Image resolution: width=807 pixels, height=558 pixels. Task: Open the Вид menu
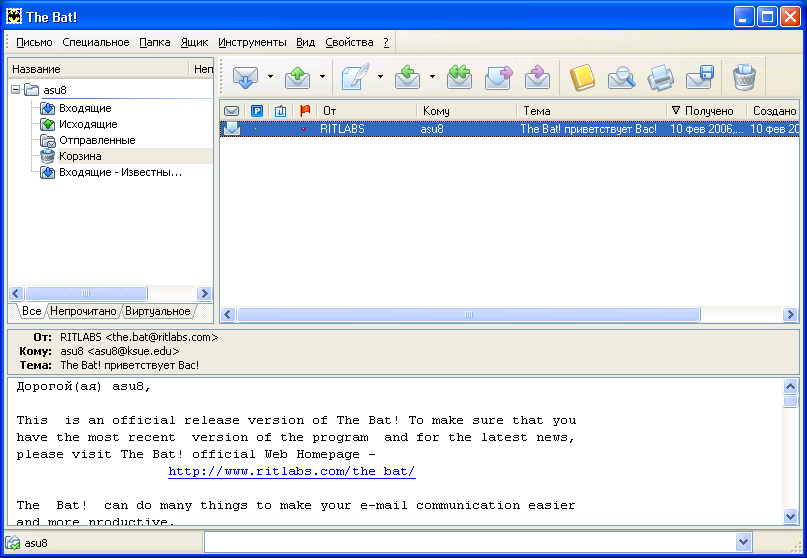(306, 42)
